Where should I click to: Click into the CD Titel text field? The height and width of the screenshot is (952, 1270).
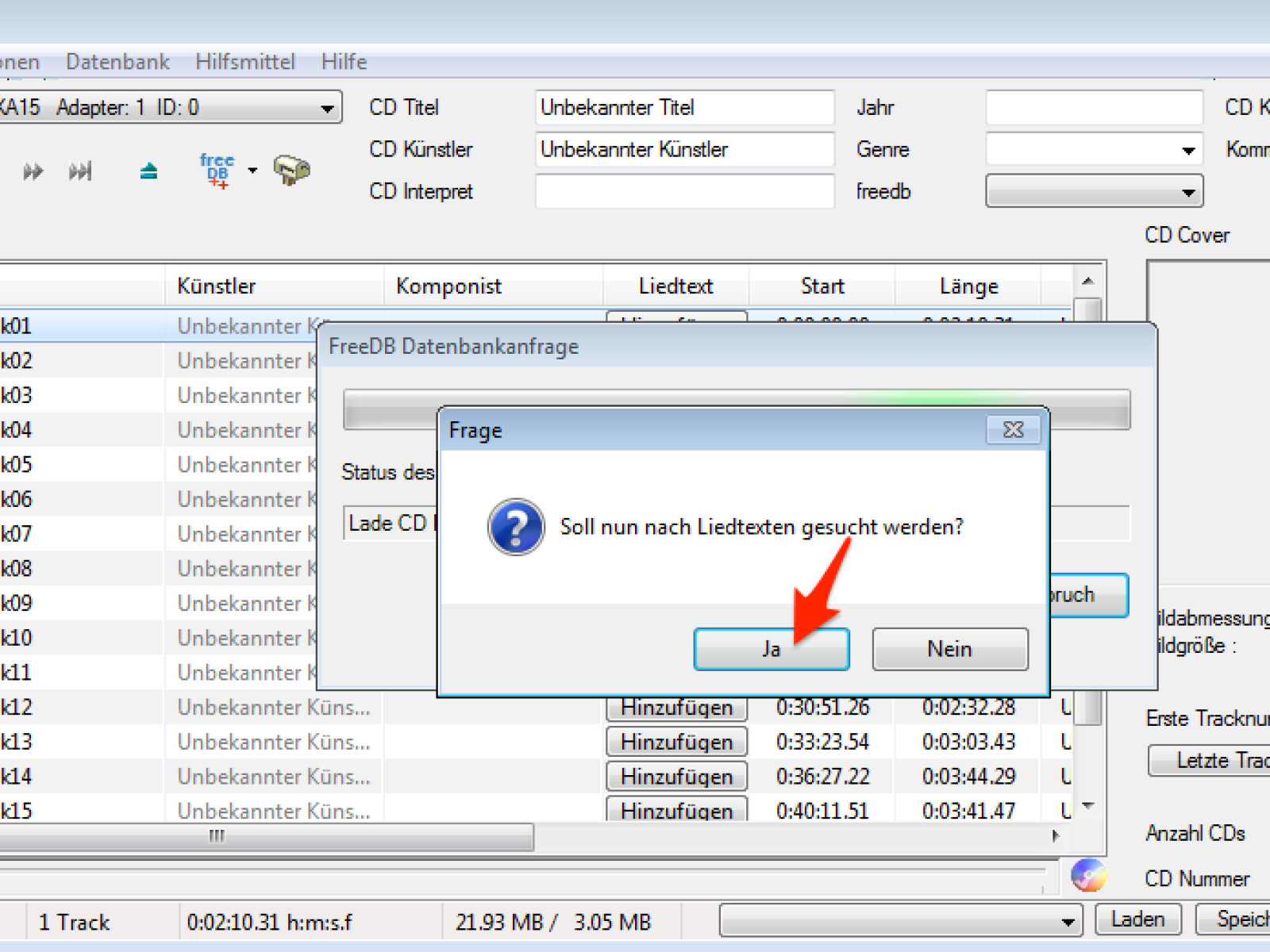pos(684,108)
